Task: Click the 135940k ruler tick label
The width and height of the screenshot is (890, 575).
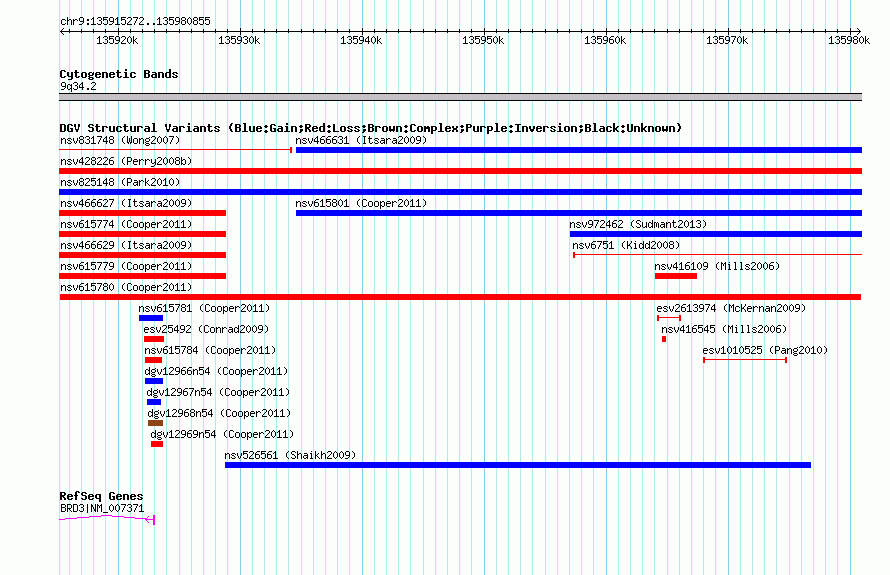Action: [x=361, y=40]
